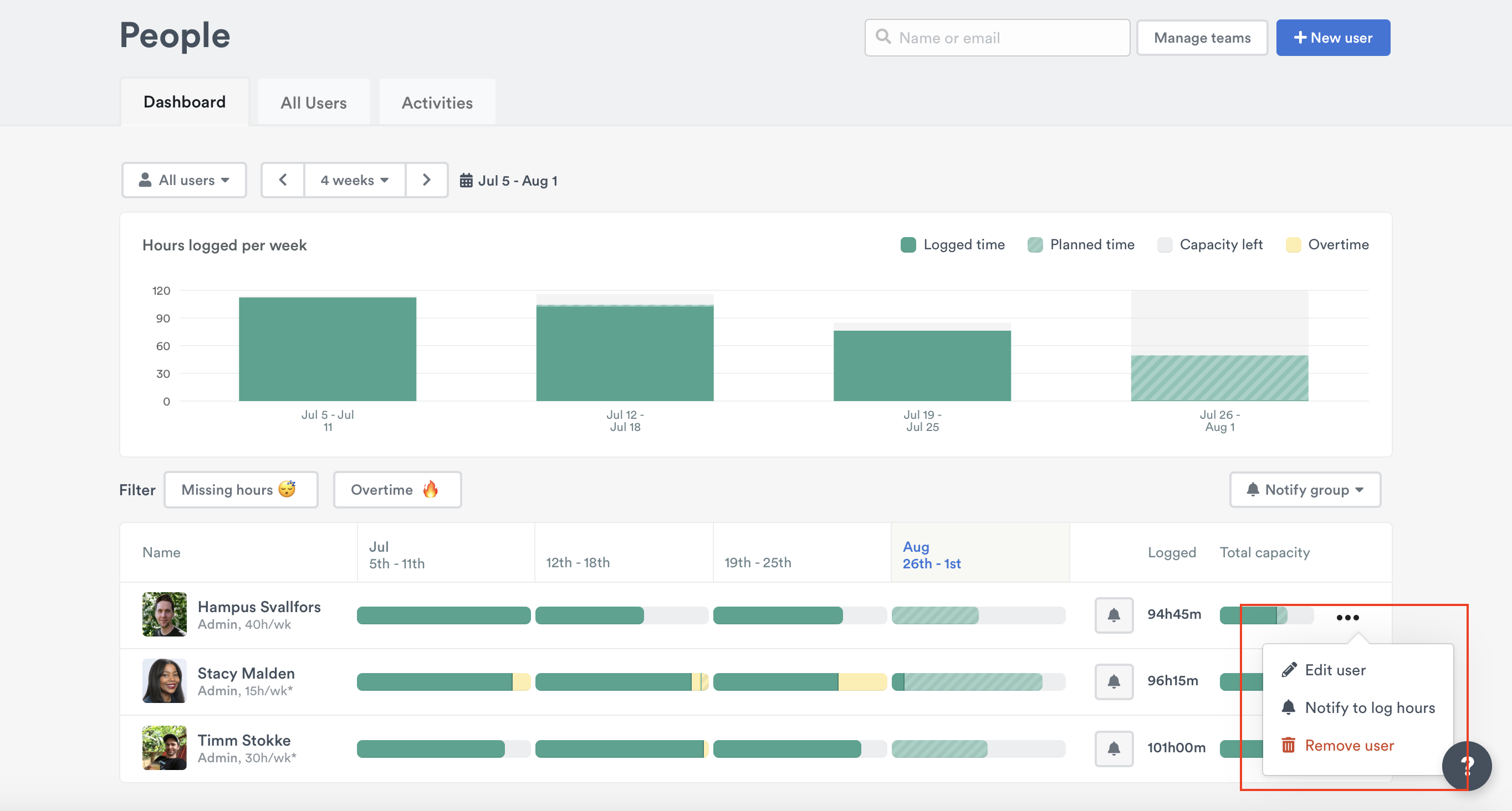The image size is (1512, 811).
Task: Click the bell icon for Hampus Svallfors
Action: tap(1113, 615)
